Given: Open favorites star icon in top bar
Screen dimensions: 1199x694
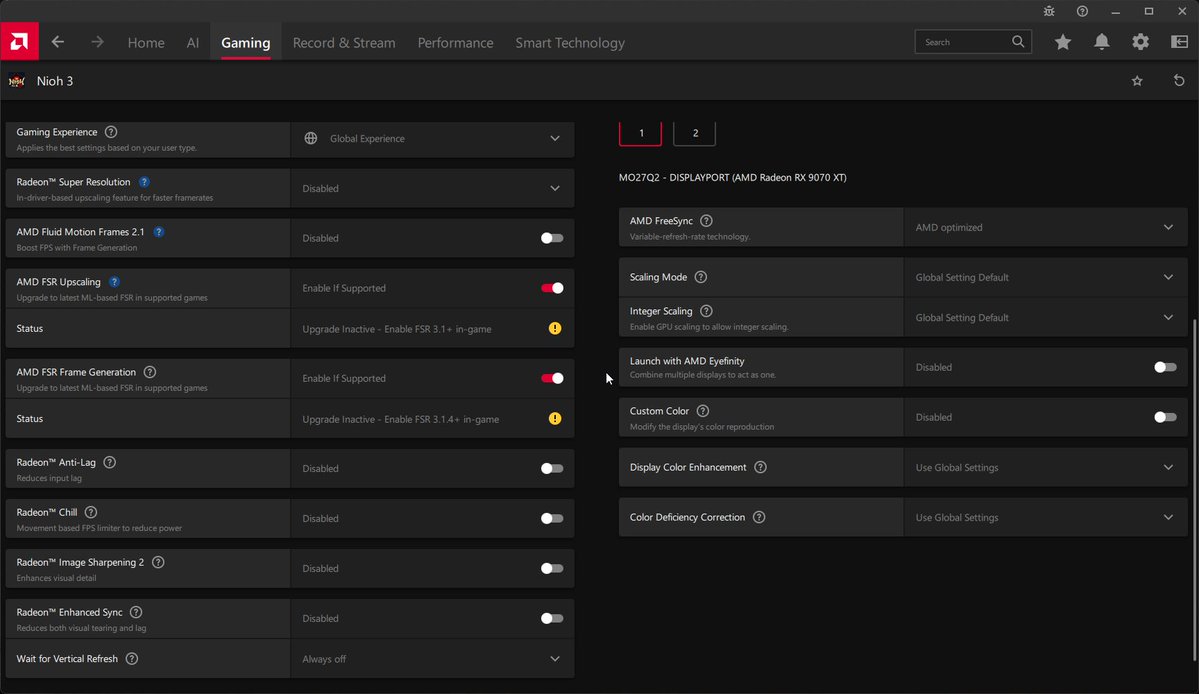Looking at the screenshot, I should pos(1063,42).
